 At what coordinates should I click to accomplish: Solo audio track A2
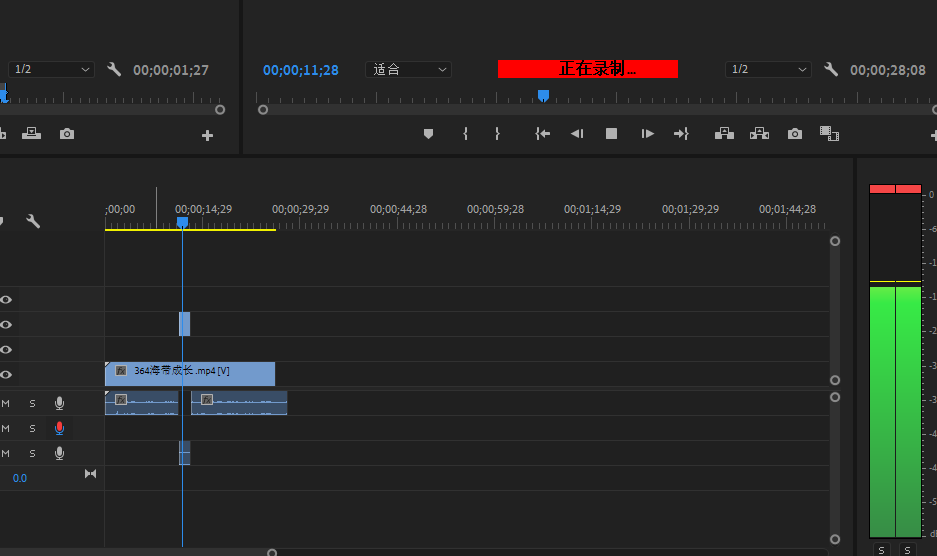(32, 429)
